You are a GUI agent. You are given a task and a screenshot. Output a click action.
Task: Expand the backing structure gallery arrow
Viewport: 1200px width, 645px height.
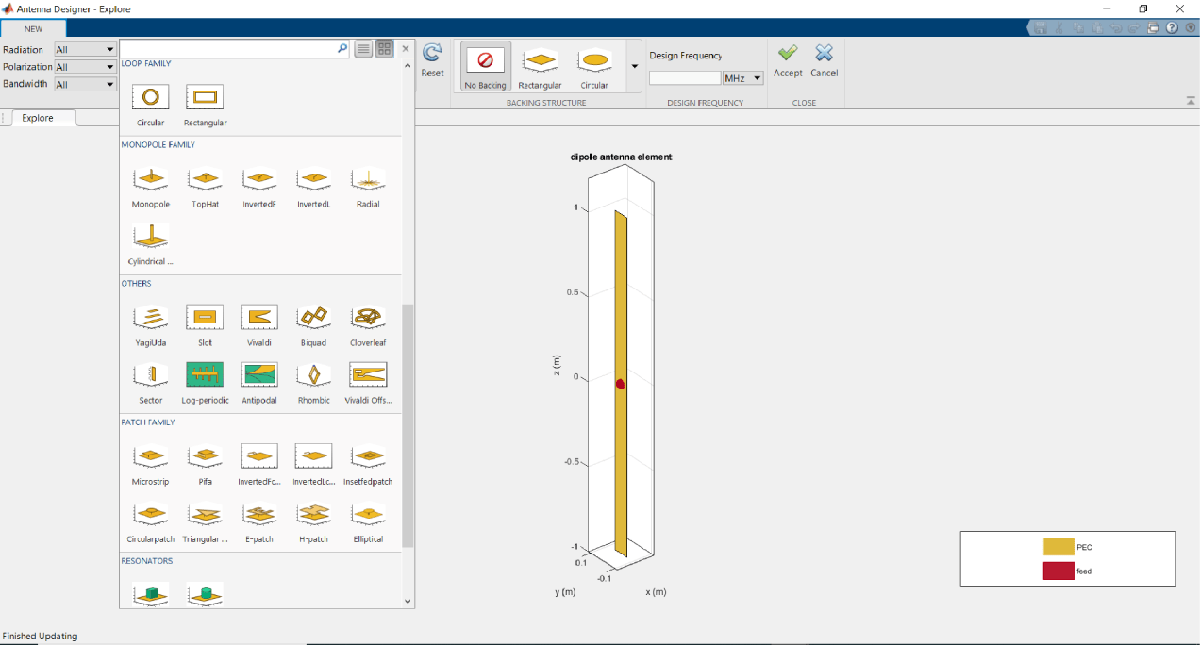coord(634,66)
